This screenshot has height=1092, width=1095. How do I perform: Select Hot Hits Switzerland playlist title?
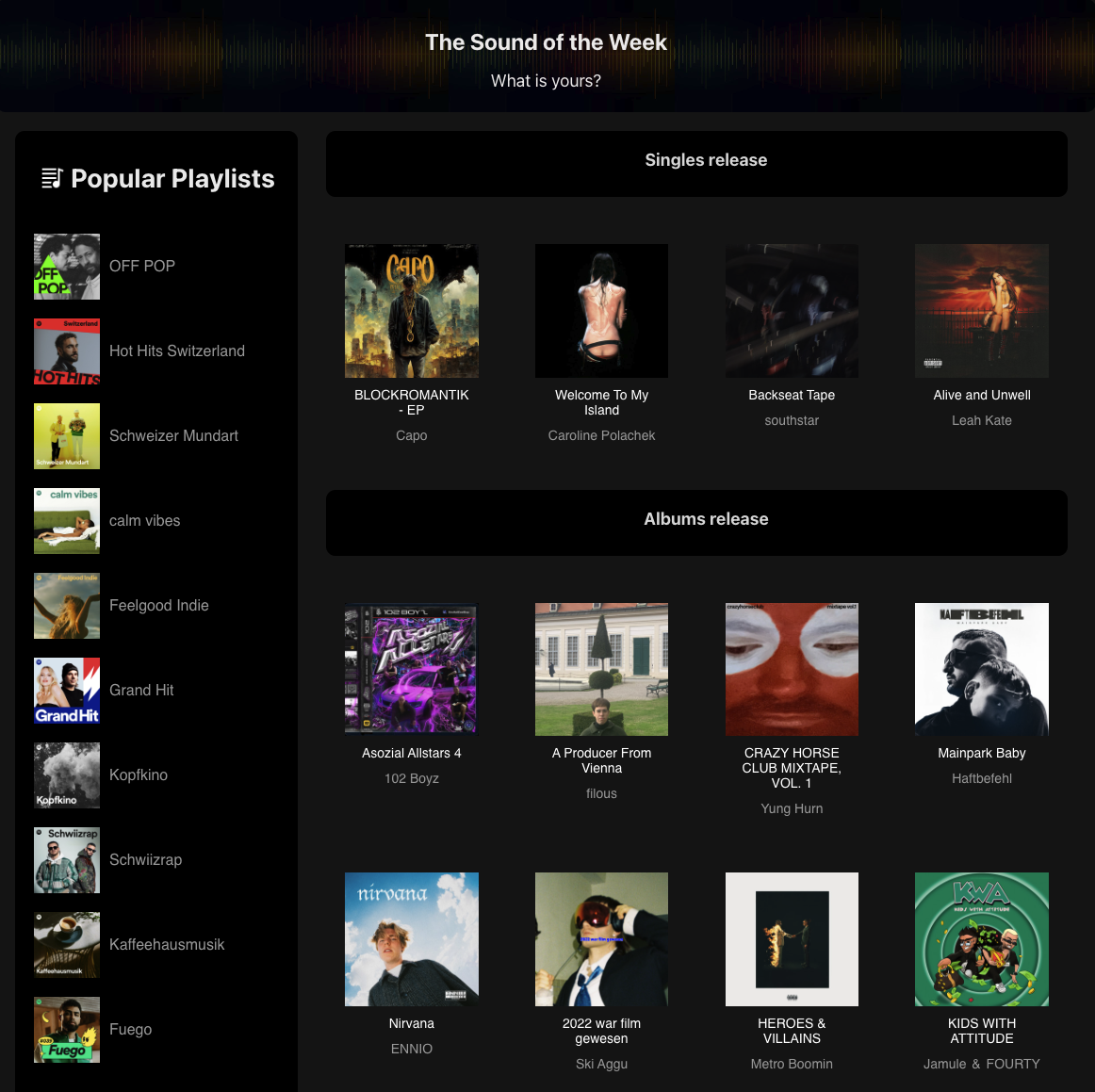[177, 351]
